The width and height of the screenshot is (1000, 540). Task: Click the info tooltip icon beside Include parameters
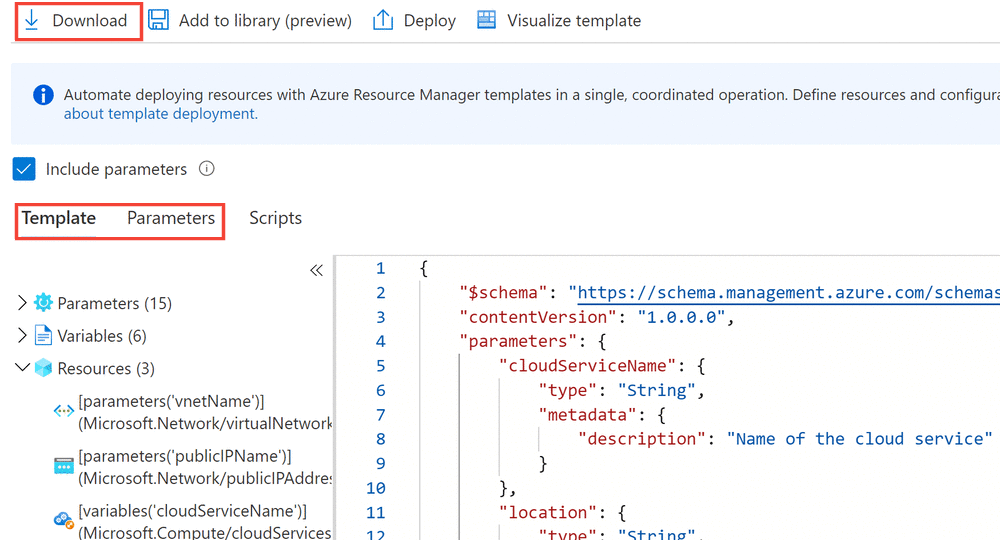coord(207,169)
